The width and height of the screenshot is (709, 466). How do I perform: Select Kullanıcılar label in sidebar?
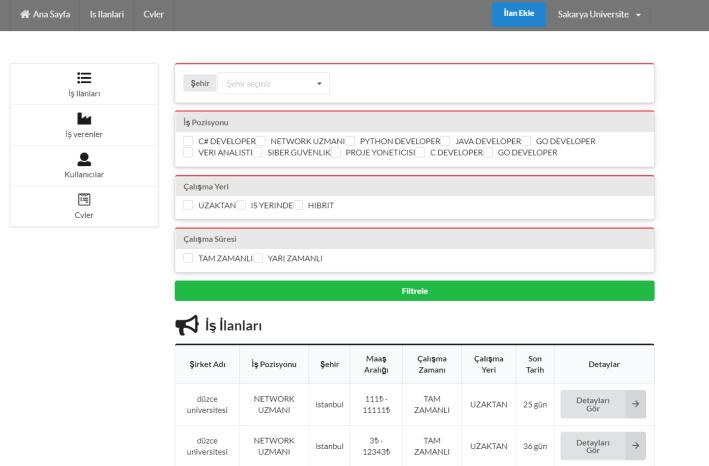pos(84,174)
